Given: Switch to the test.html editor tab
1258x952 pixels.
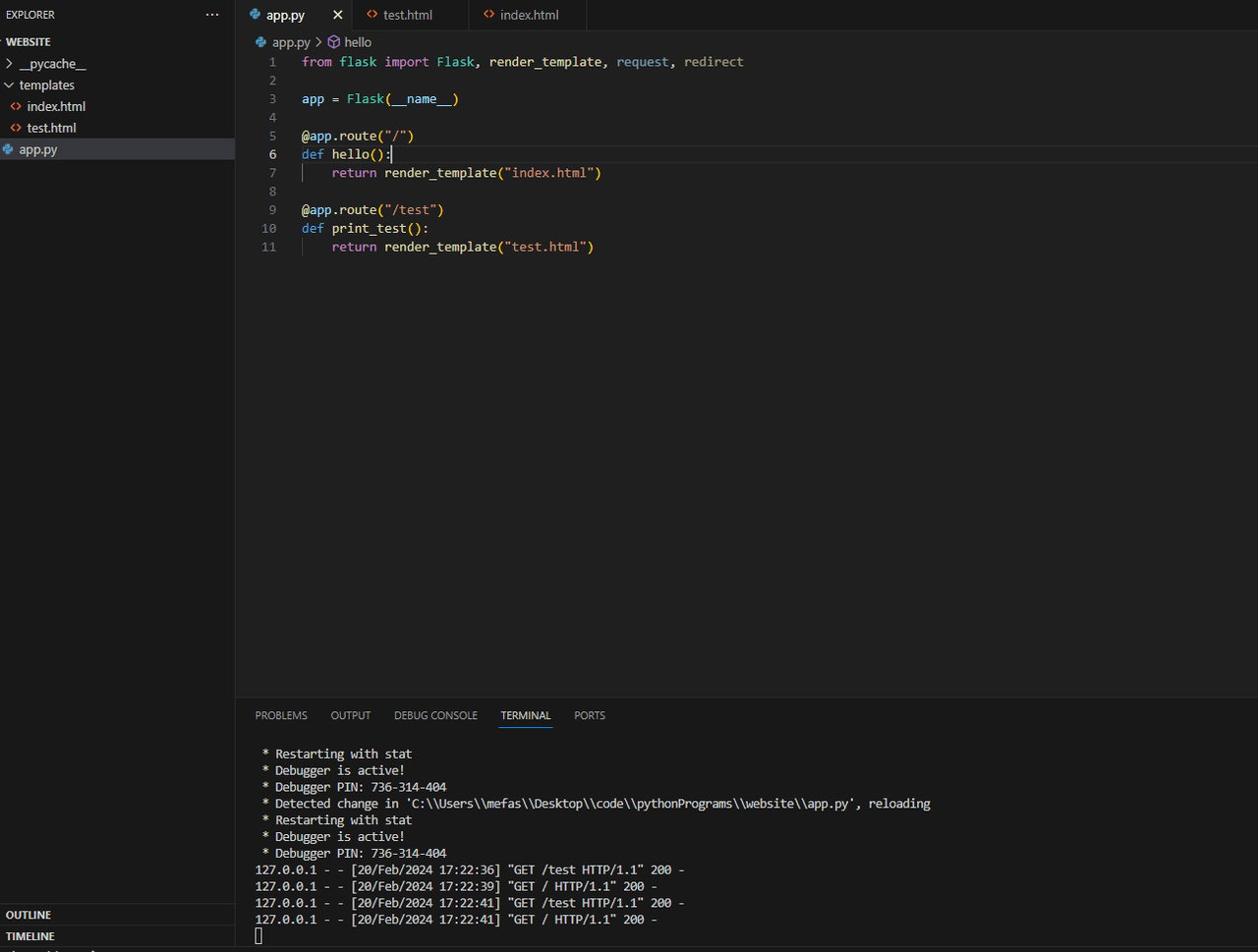Looking at the screenshot, I should point(408,15).
